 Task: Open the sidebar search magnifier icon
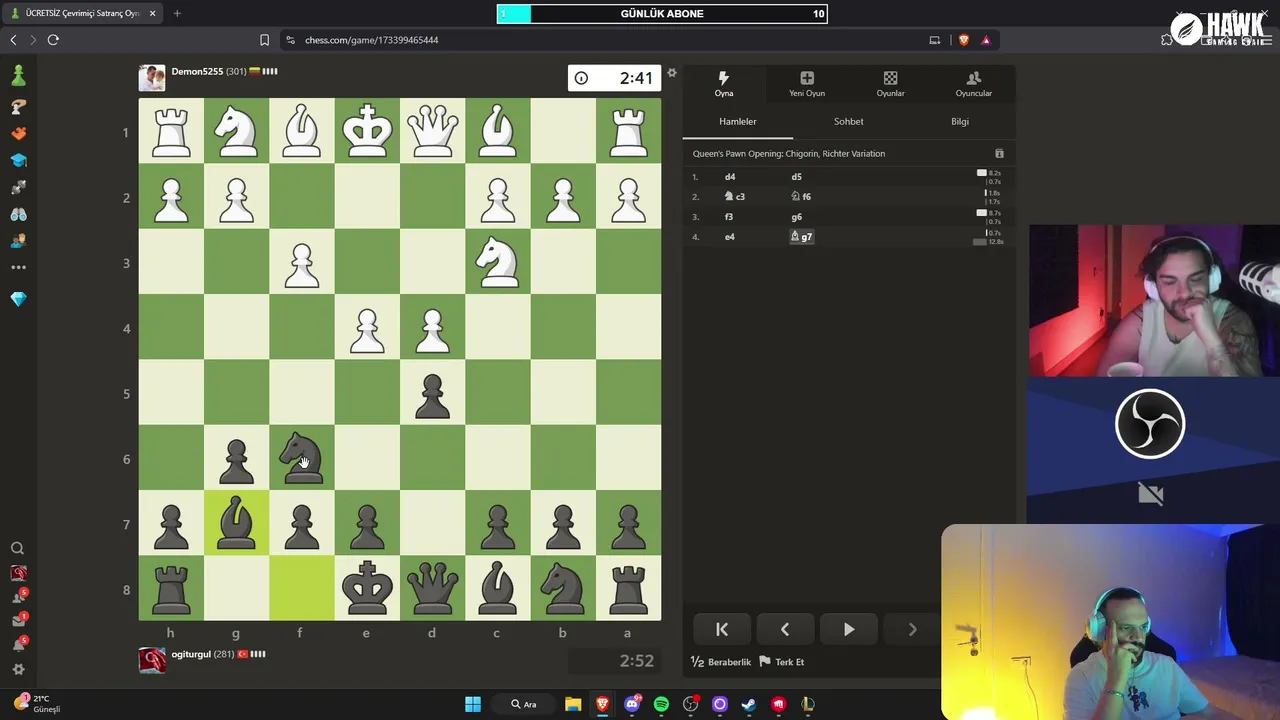[17, 548]
